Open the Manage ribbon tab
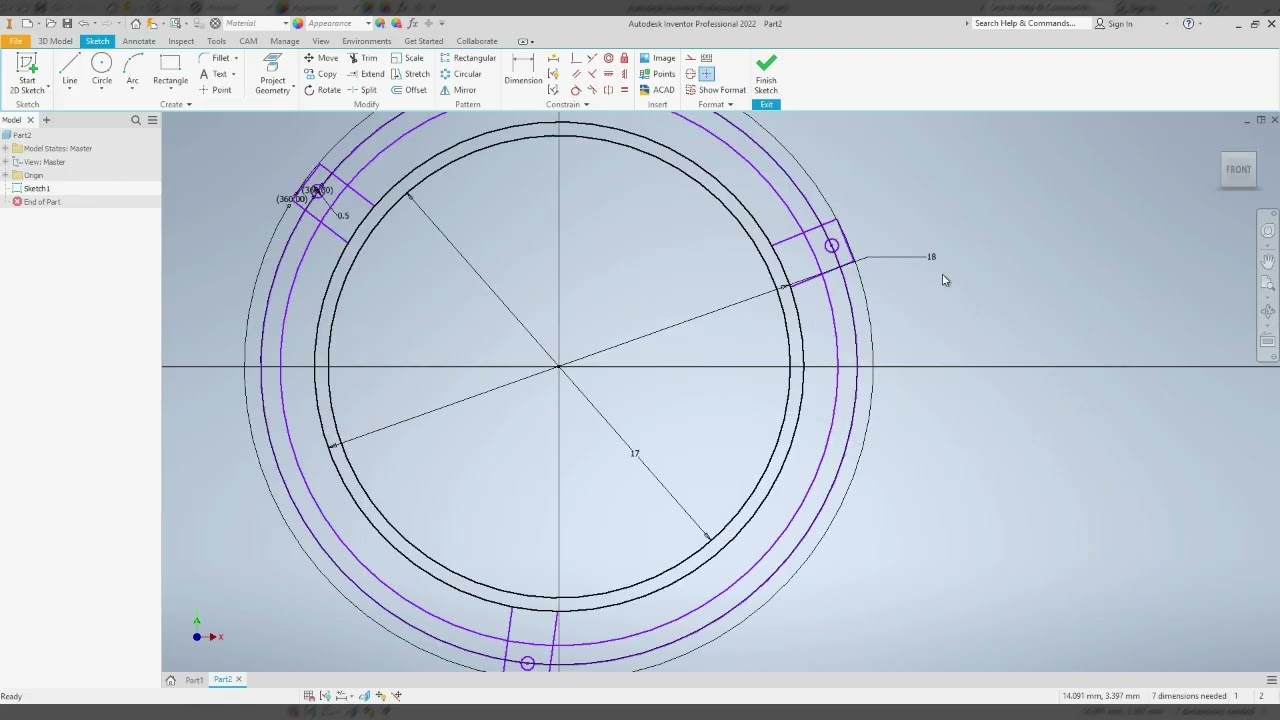This screenshot has height=720, width=1280. click(284, 41)
